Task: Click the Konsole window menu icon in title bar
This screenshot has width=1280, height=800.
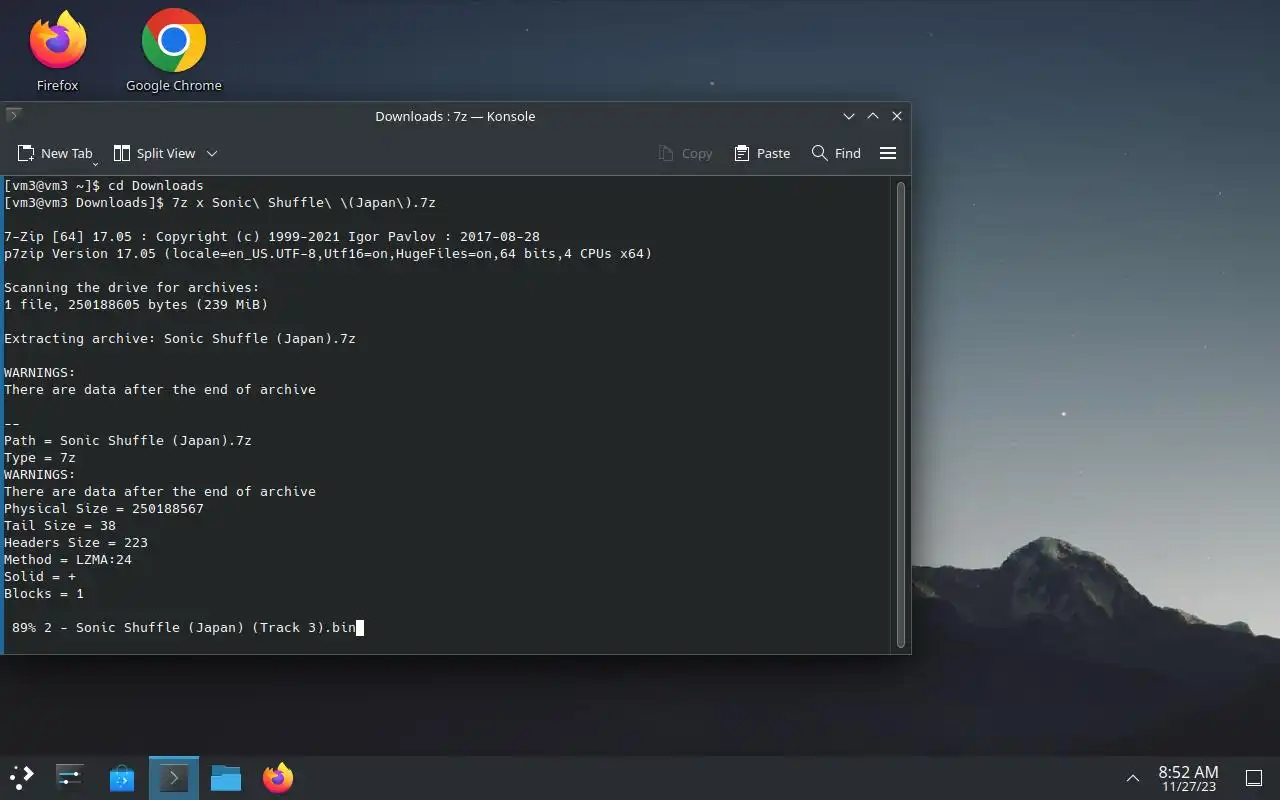Action: [14, 116]
